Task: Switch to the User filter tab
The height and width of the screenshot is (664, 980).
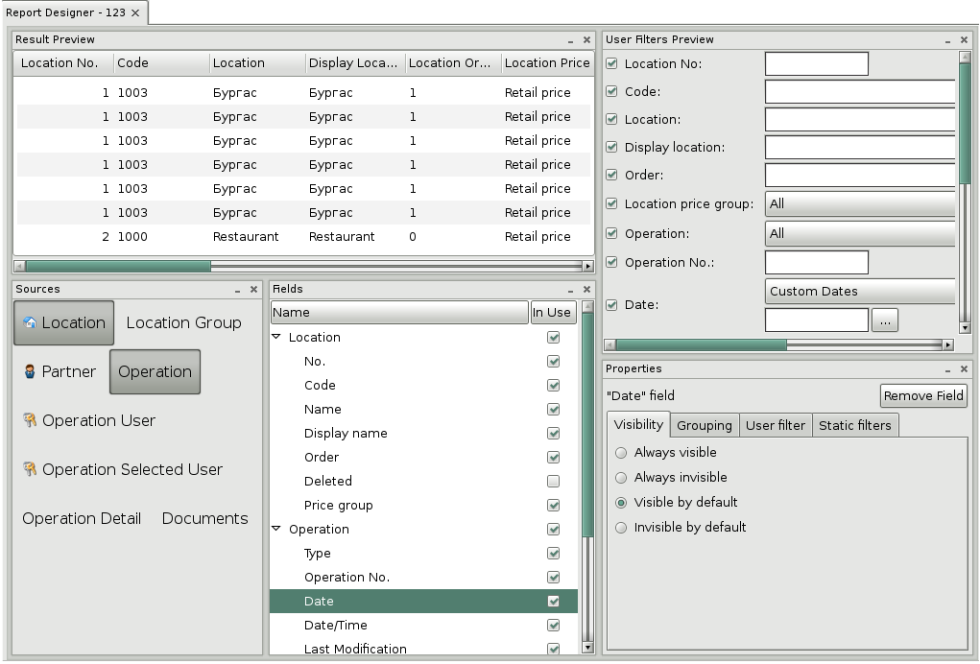Action: pyautogui.click(x=776, y=426)
